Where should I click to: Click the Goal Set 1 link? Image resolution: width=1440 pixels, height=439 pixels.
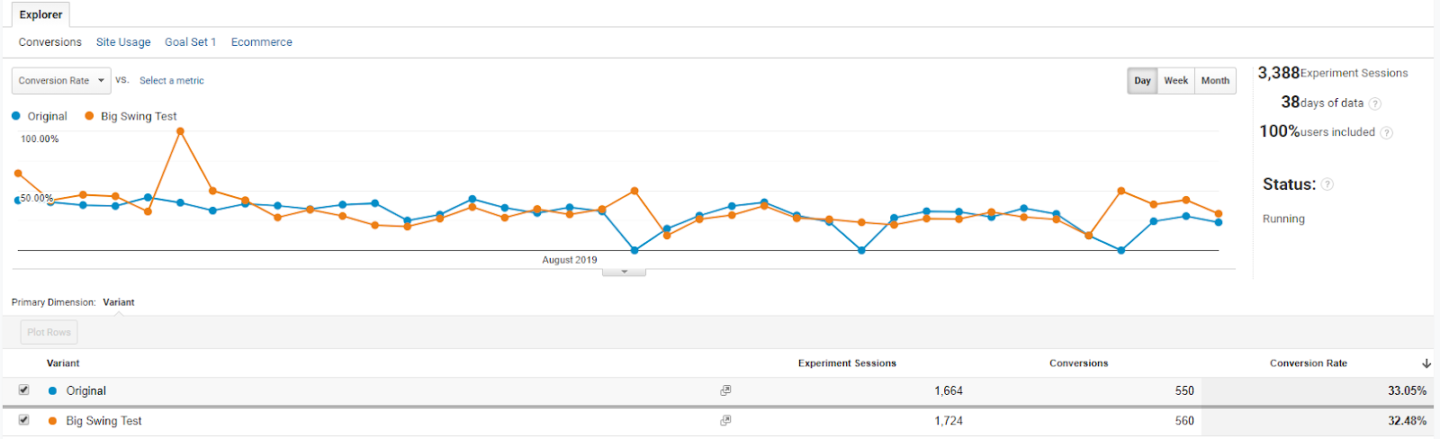click(190, 42)
